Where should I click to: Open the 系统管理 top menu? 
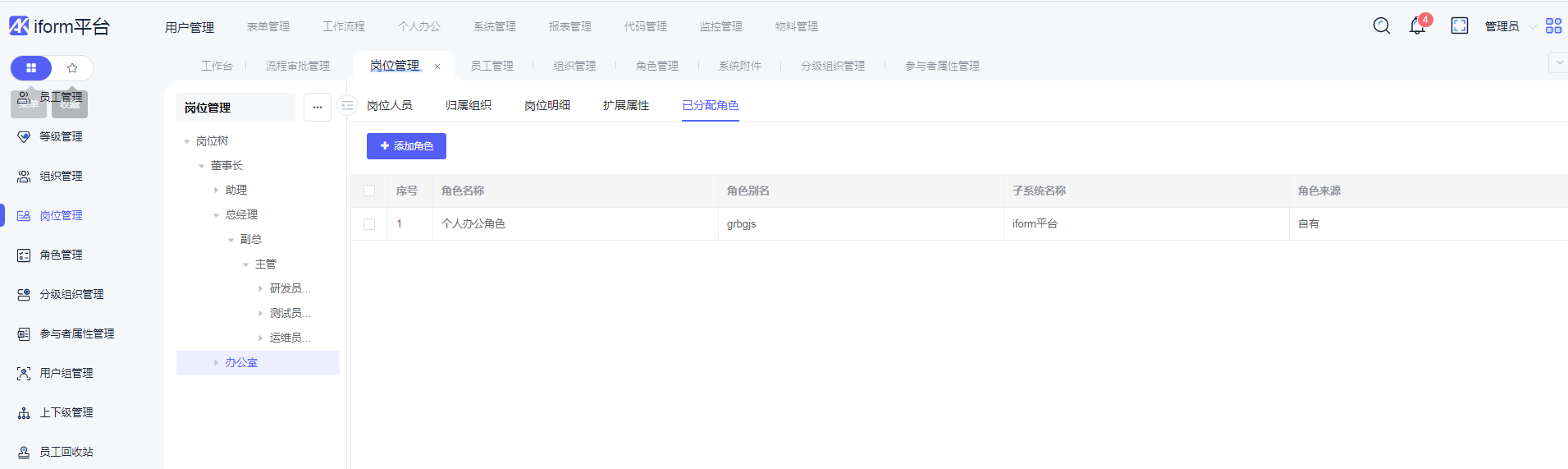[x=495, y=26]
